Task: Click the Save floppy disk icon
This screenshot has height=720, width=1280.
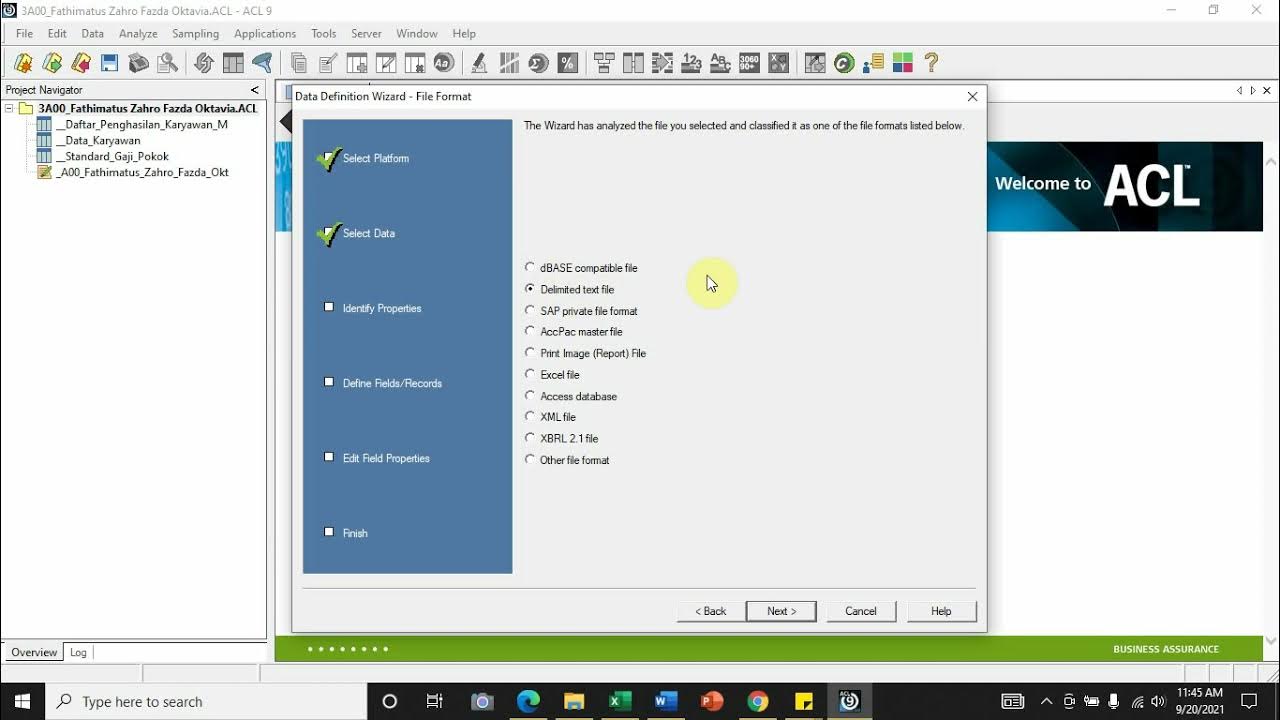Action: [110, 63]
